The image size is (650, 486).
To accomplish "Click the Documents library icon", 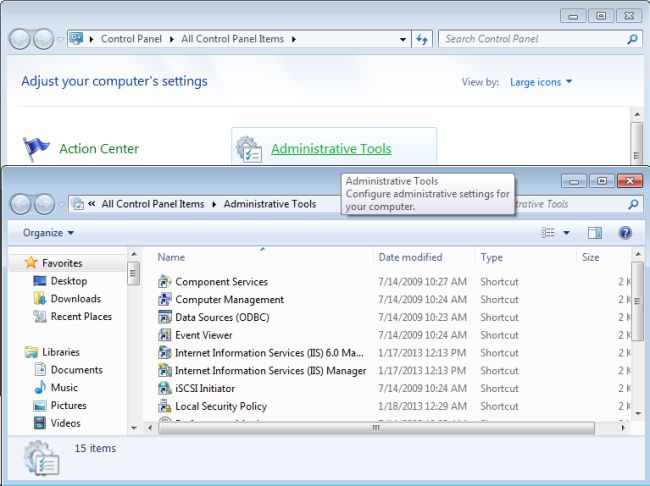I will coord(40,369).
